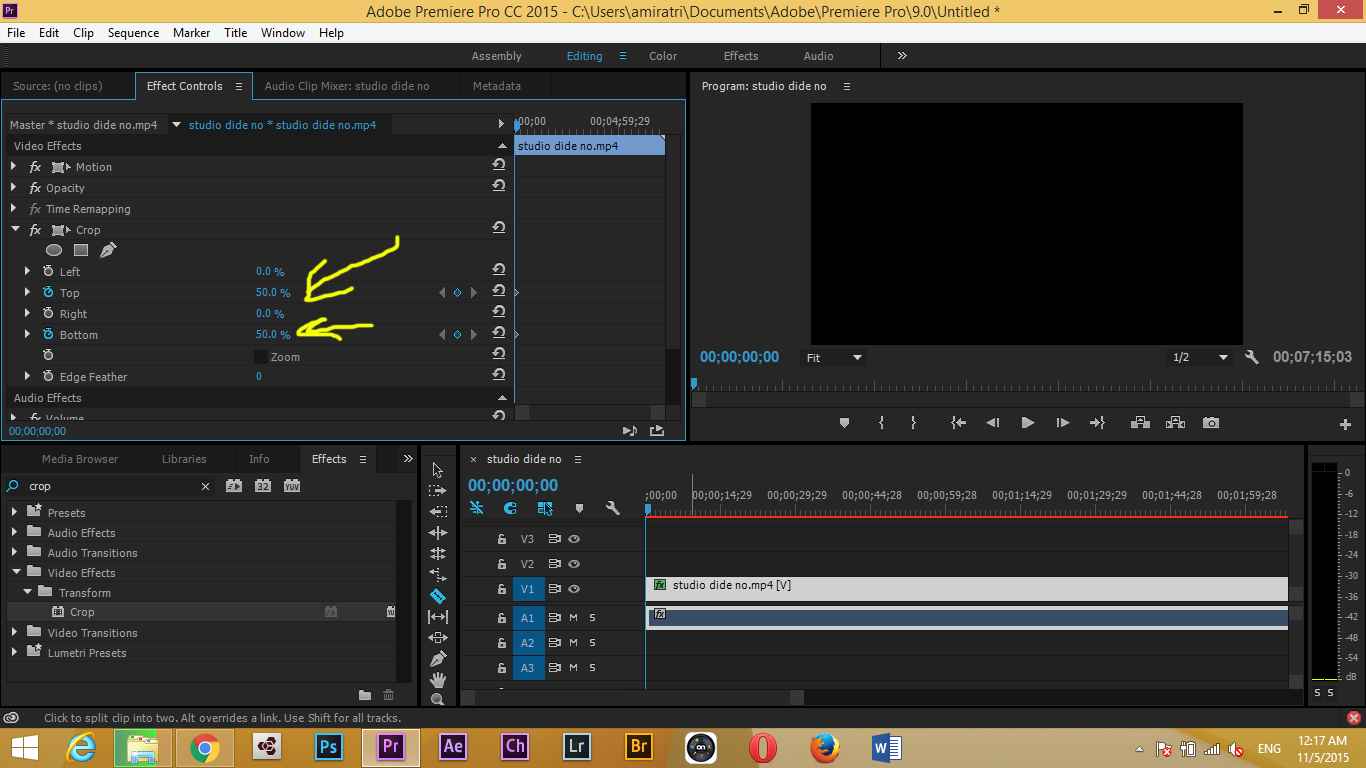Add marker in Program monitor
Screen dimensions: 1366x768
(x=844, y=423)
